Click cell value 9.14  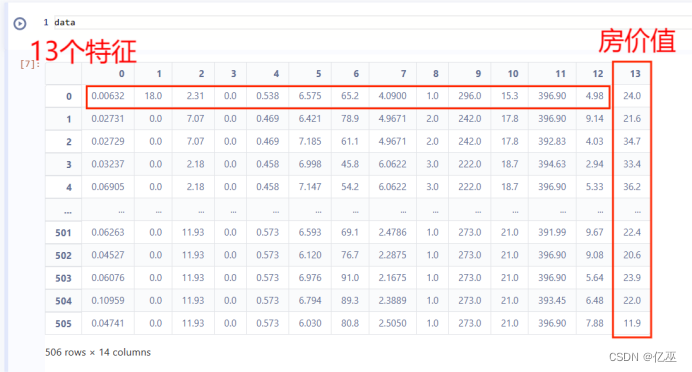point(594,119)
